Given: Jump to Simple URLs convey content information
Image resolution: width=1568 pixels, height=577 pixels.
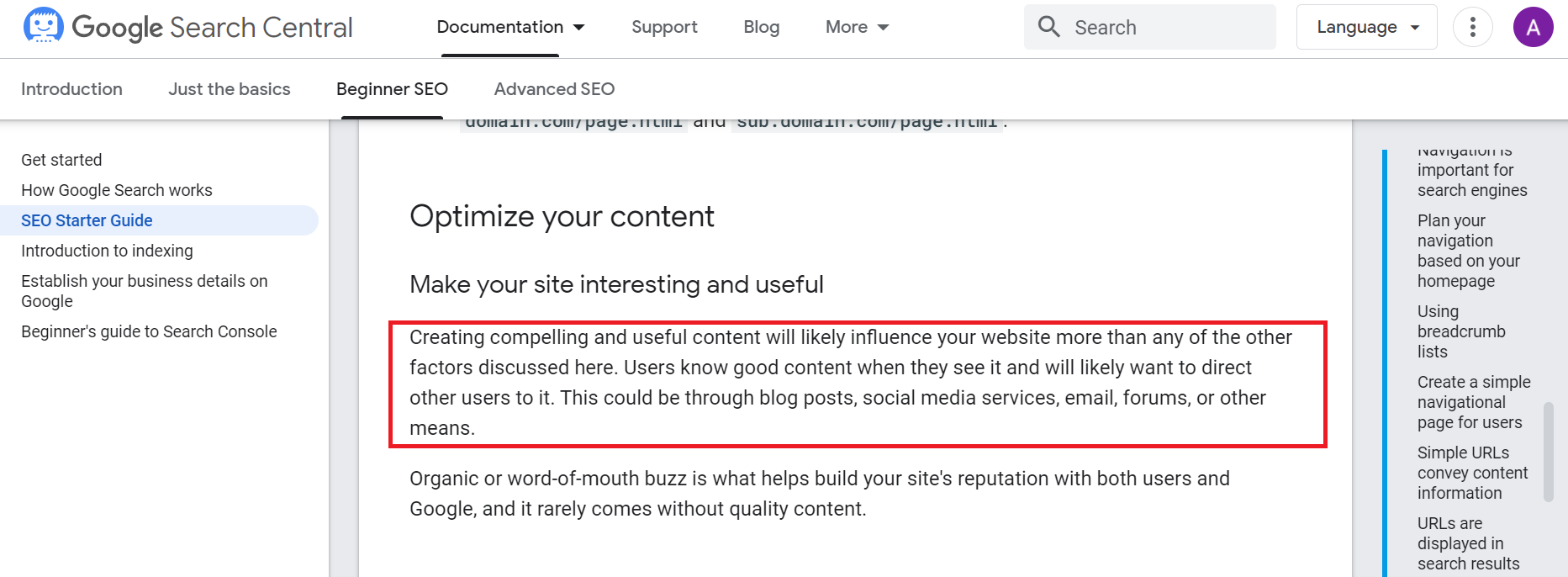Looking at the screenshot, I should (x=1472, y=473).
